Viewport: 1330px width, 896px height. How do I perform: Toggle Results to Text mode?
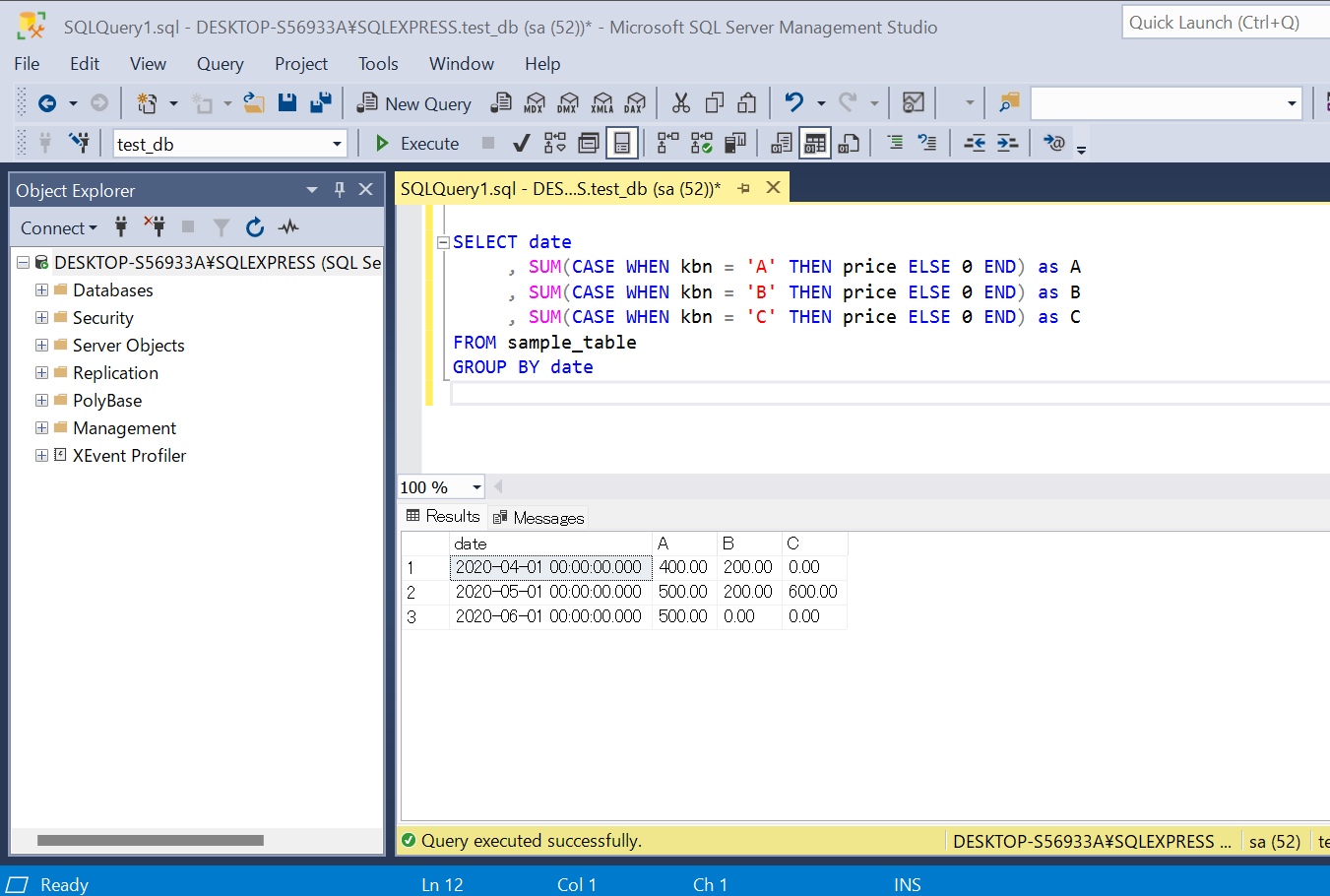click(x=782, y=144)
